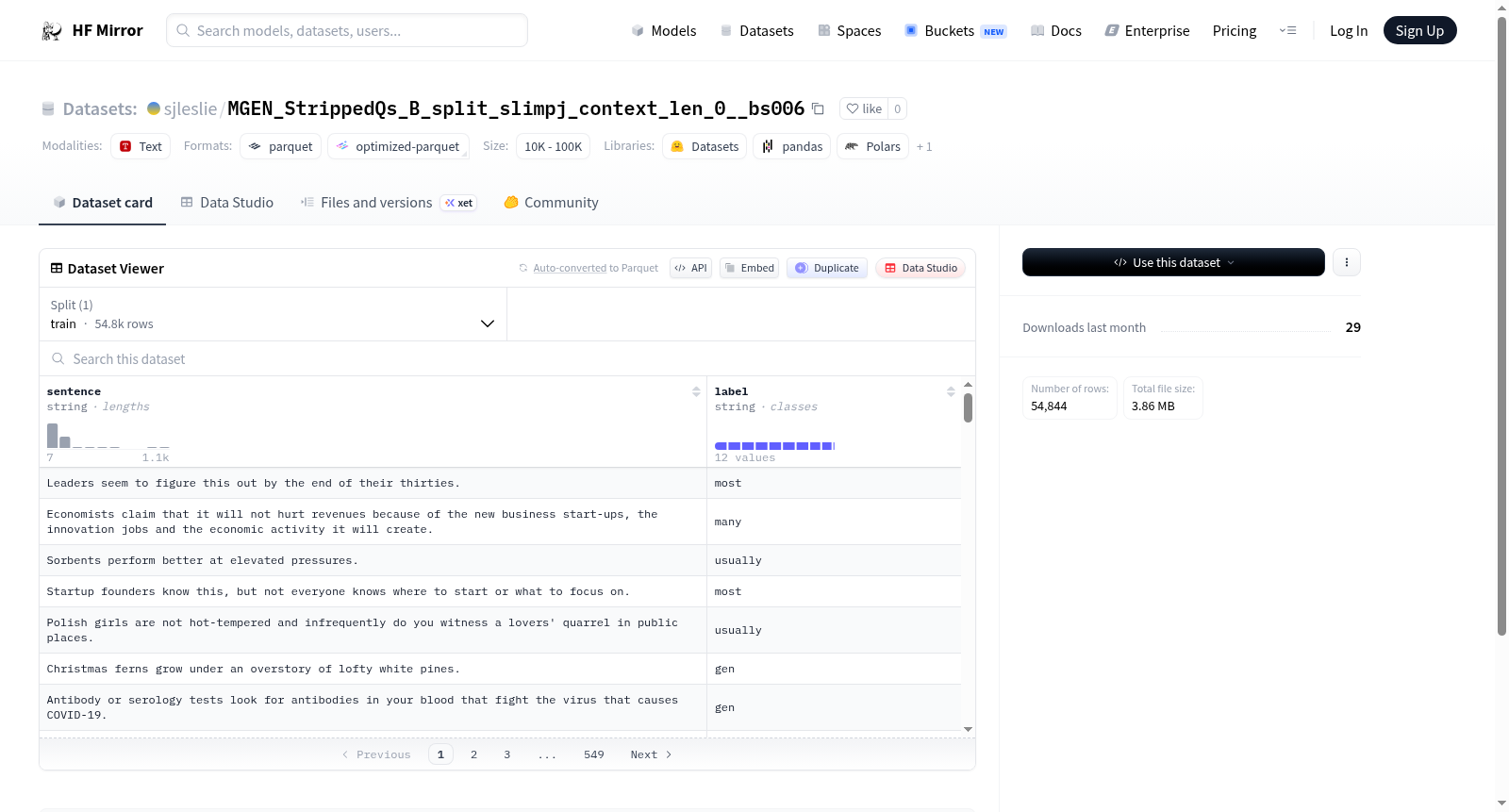This screenshot has height=812, width=1509.
Task: Open the more options three-dot menu
Action: (1347, 262)
